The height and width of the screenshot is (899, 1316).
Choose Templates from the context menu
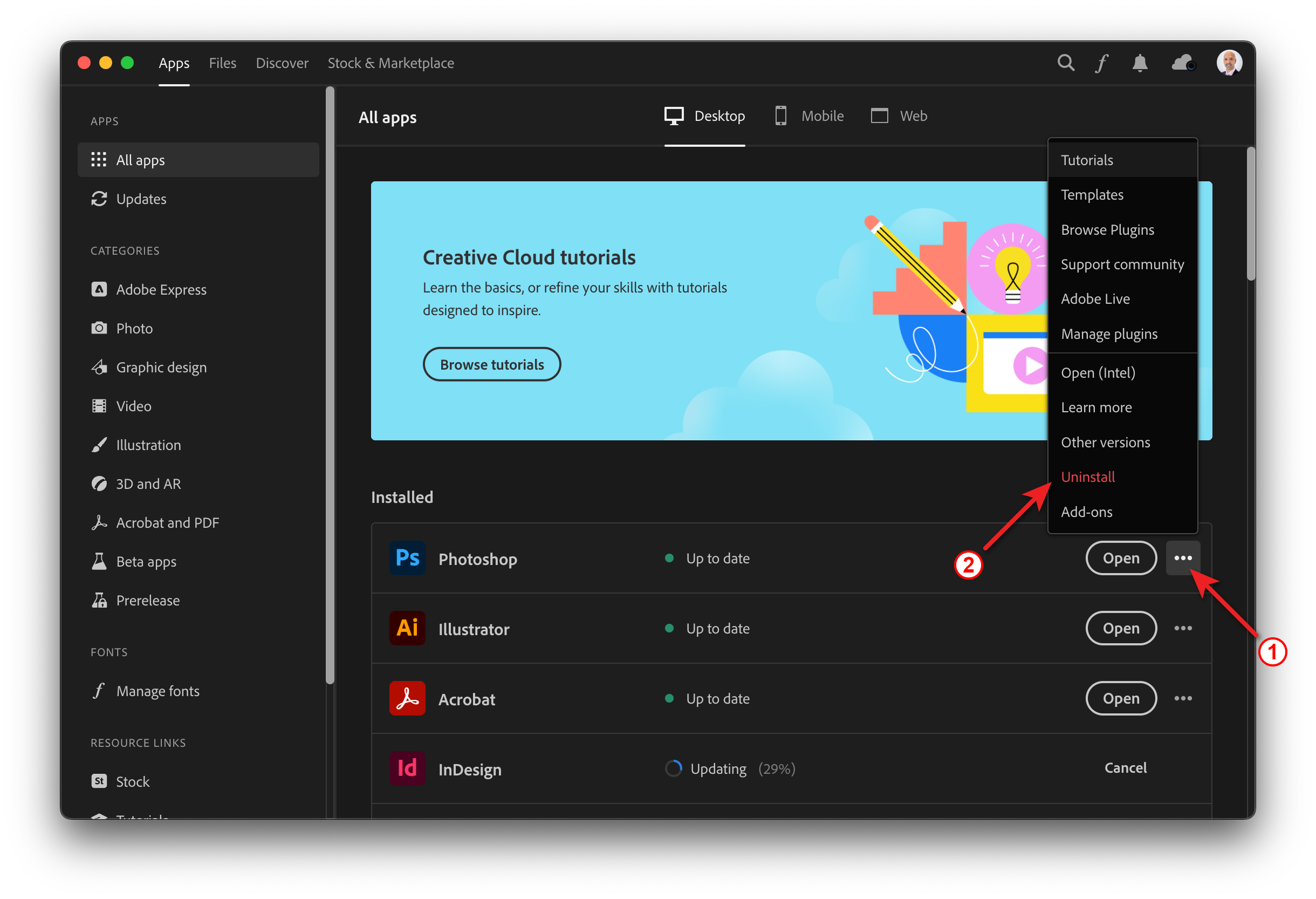pos(1122,195)
